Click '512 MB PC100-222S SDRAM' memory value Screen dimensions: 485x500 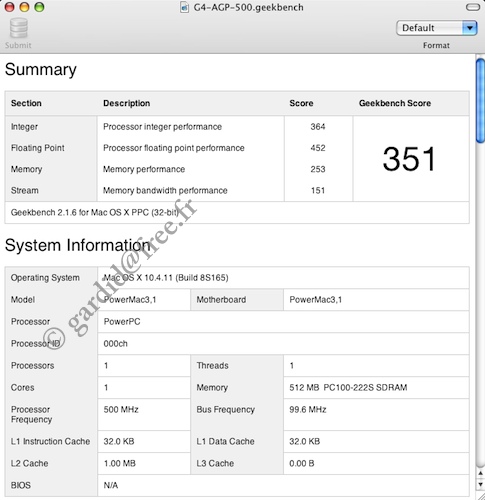pyautogui.click(x=348, y=388)
